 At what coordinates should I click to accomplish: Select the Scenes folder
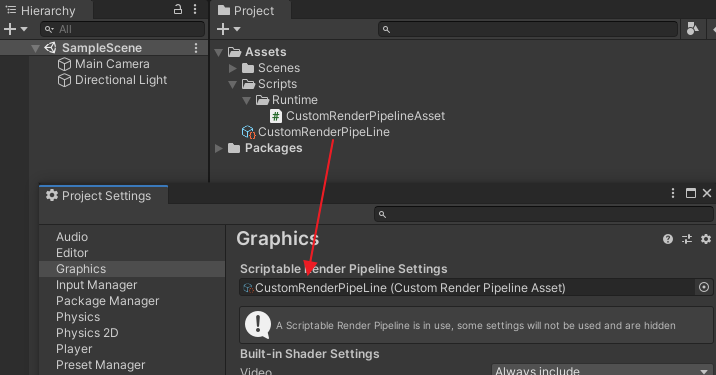pyautogui.click(x=279, y=68)
